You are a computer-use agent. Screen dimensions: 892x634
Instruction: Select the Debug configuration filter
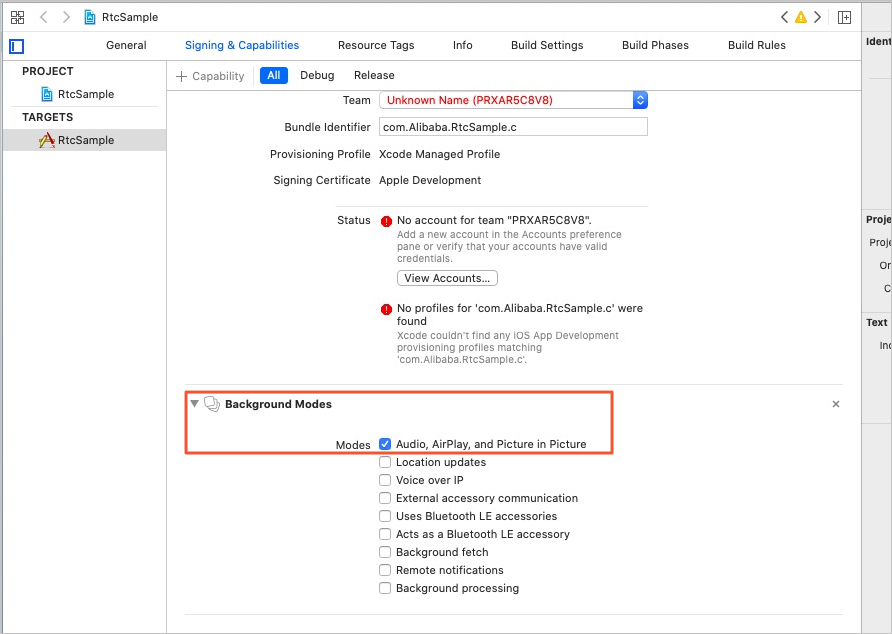coord(317,75)
